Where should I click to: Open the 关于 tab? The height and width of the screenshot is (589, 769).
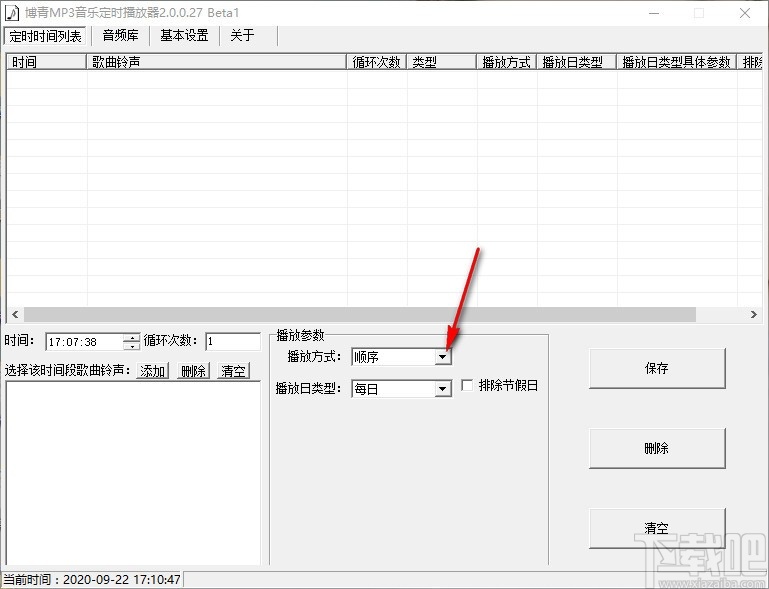pyautogui.click(x=242, y=35)
